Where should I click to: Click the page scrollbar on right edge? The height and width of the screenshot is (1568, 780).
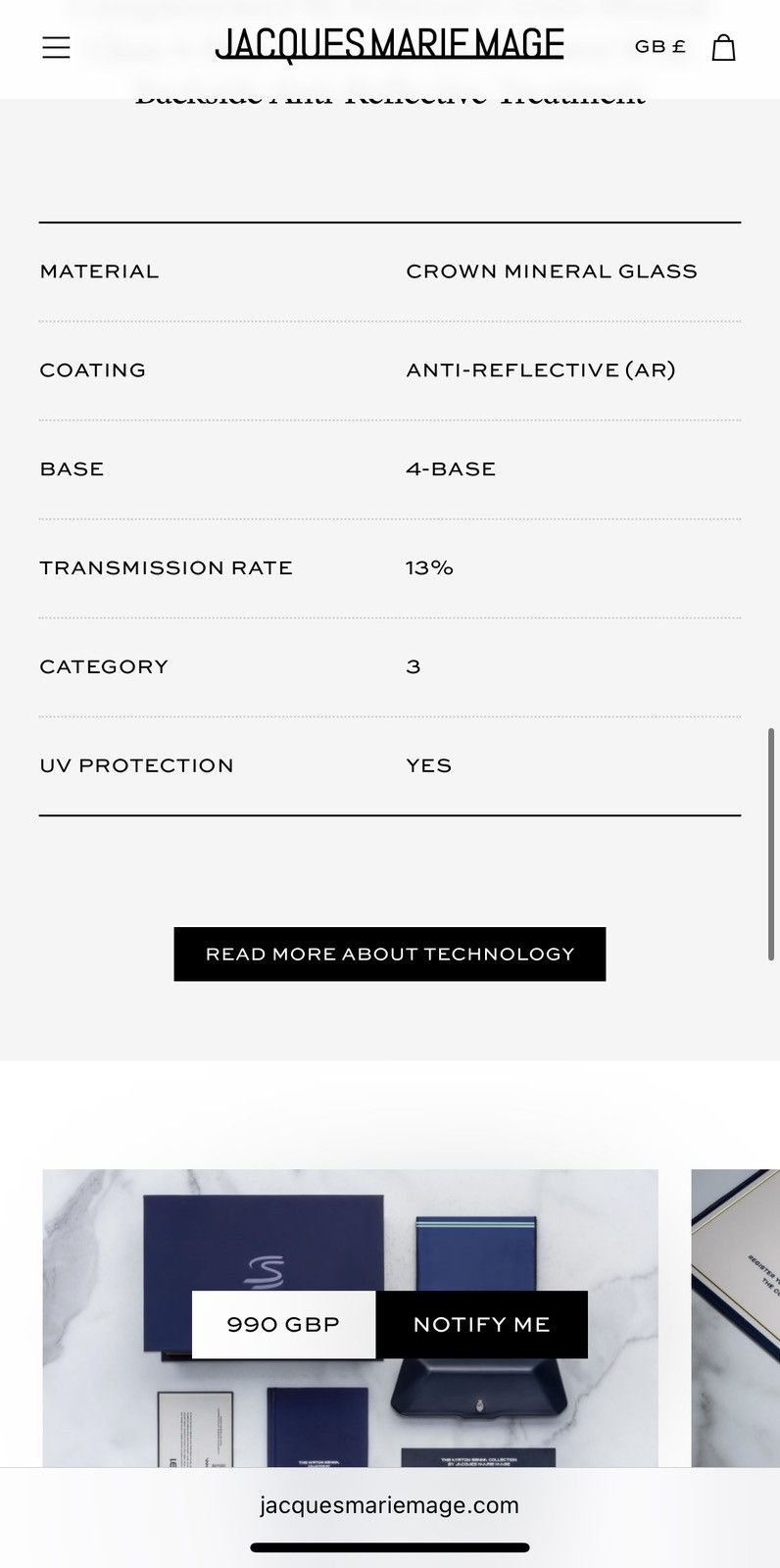(771, 844)
